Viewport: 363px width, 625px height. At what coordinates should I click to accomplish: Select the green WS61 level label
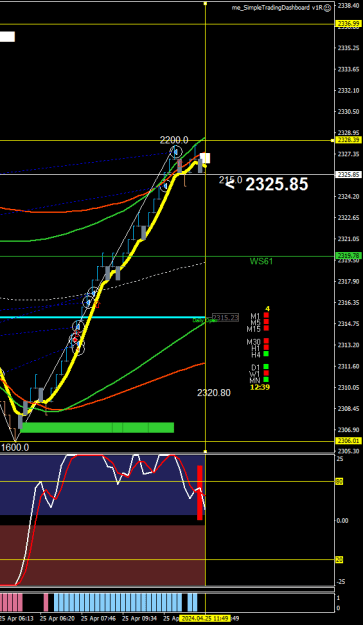[x=261, y=261]
